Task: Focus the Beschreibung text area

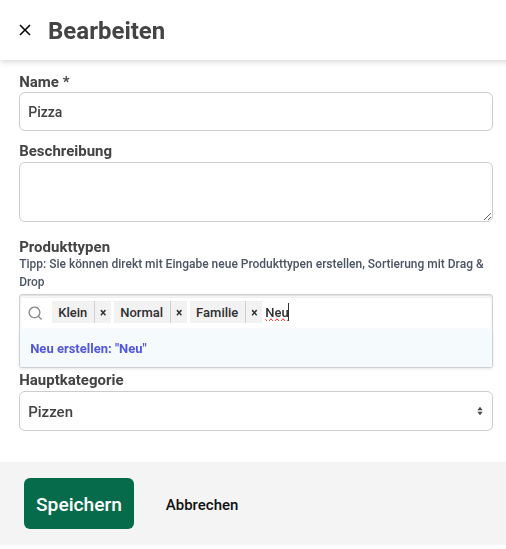Action: pos(256,192)
